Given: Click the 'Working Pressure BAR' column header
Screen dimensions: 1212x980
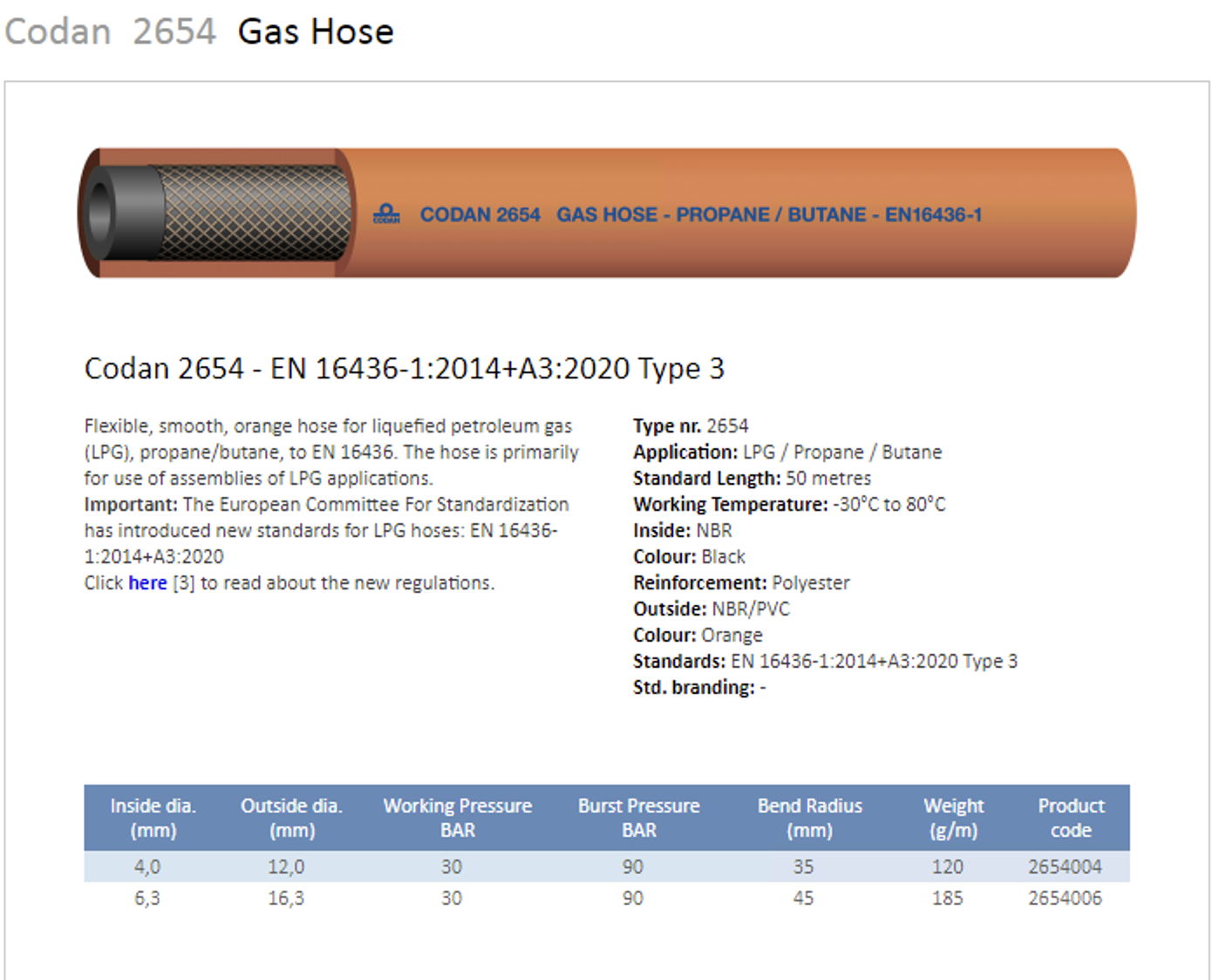Looking at the screenshot, I should pos(458,818).
